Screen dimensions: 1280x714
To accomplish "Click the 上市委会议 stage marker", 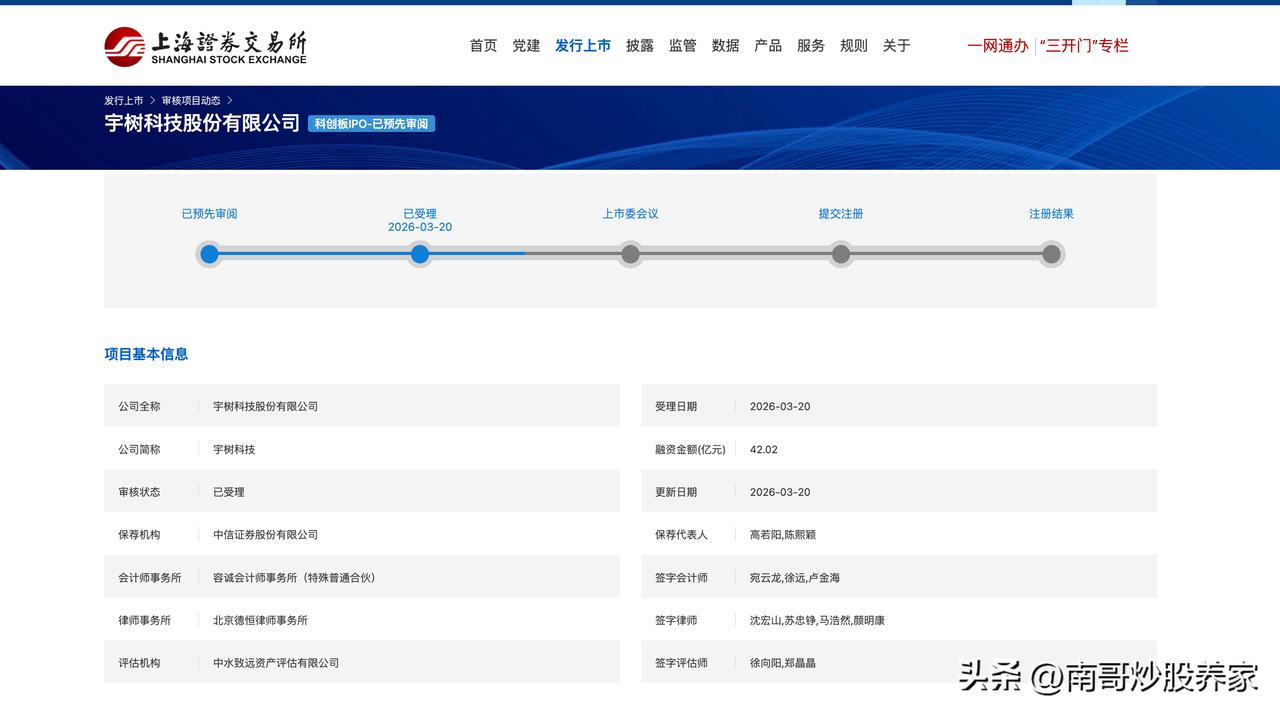I will [630, 254].
